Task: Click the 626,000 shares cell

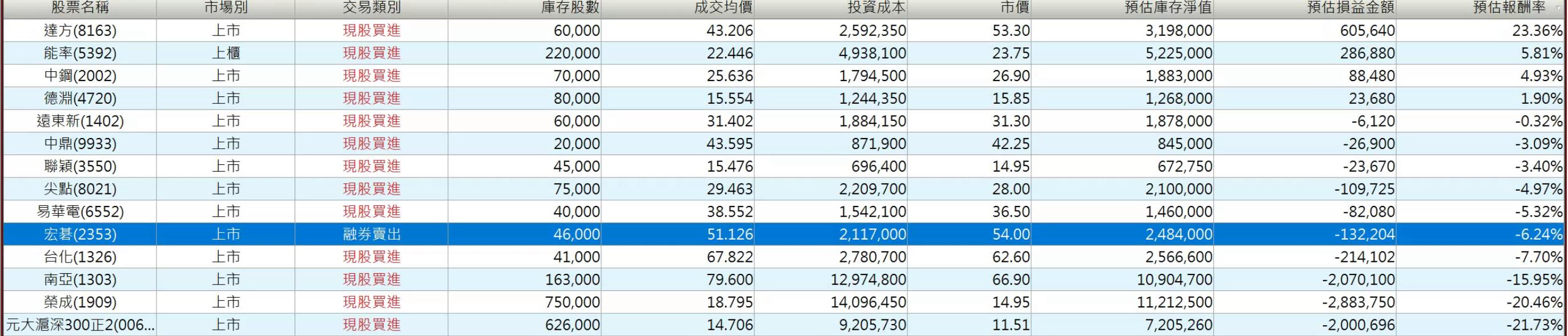Action: (x=572, y=325)
